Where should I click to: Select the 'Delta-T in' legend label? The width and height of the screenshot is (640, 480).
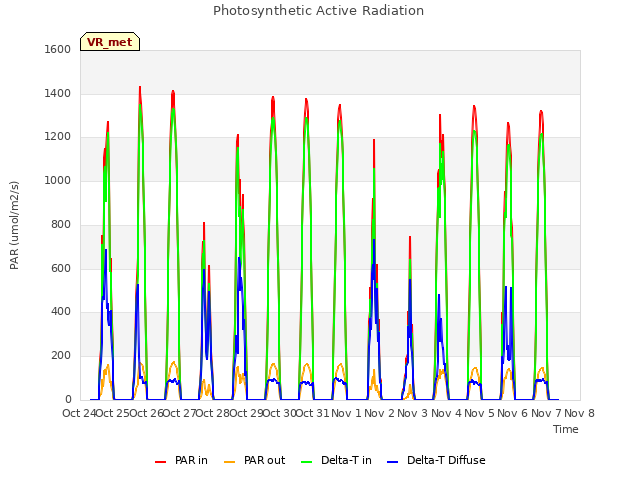[x=346, y=460]
